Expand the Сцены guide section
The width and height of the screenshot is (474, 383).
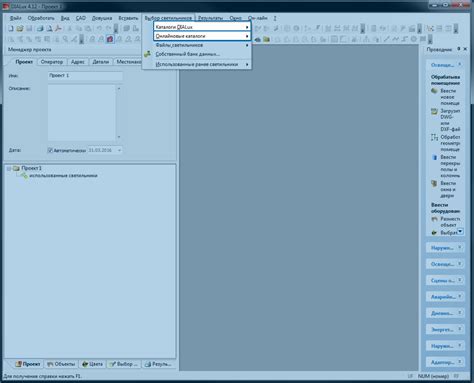click(459, 280)
